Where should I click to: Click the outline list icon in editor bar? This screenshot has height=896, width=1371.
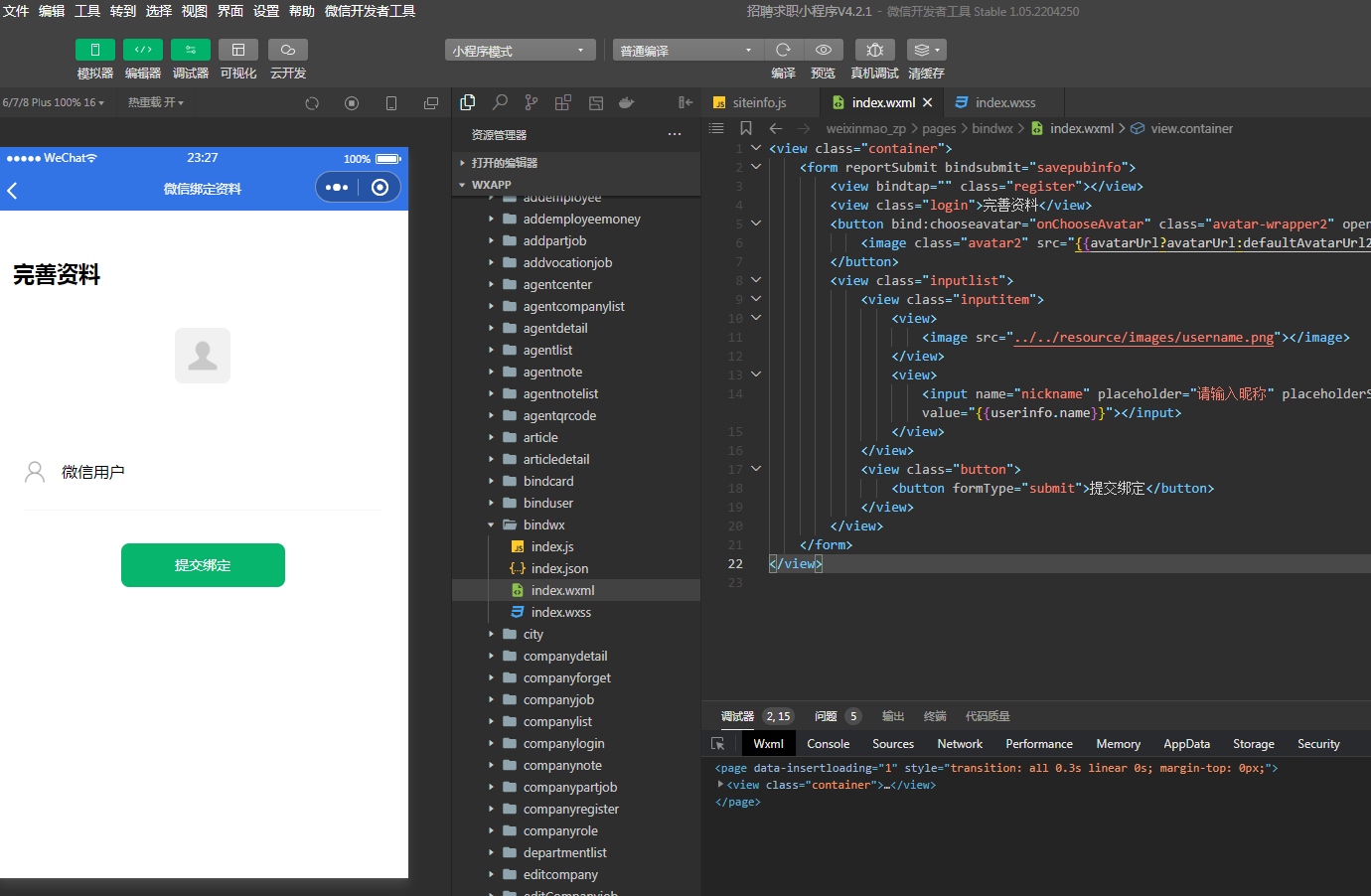tap(716, 128)
